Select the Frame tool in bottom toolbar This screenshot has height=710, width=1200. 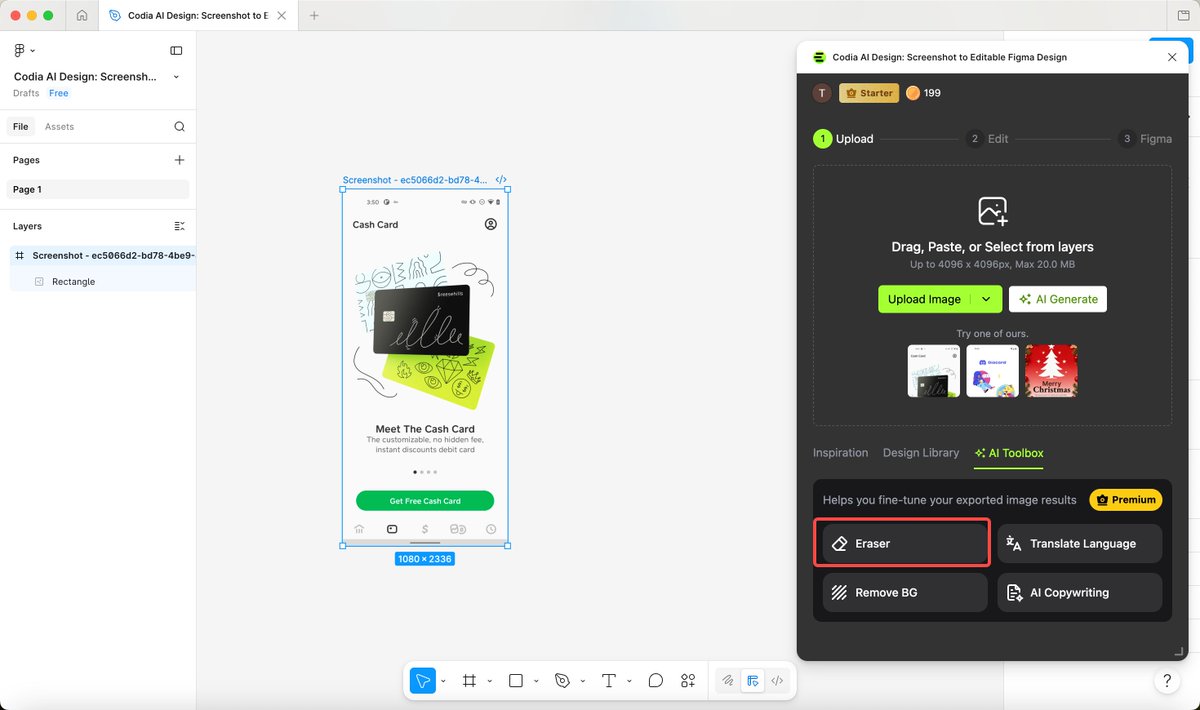coord(469,681)
